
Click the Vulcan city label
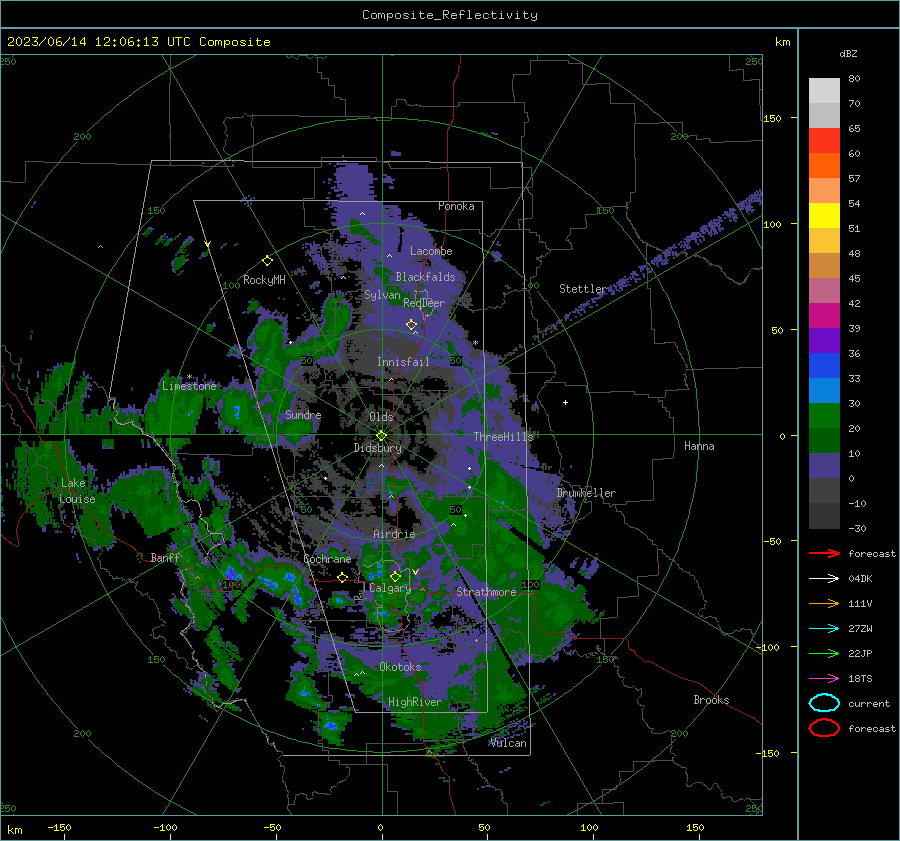click(x=509, y=743)
